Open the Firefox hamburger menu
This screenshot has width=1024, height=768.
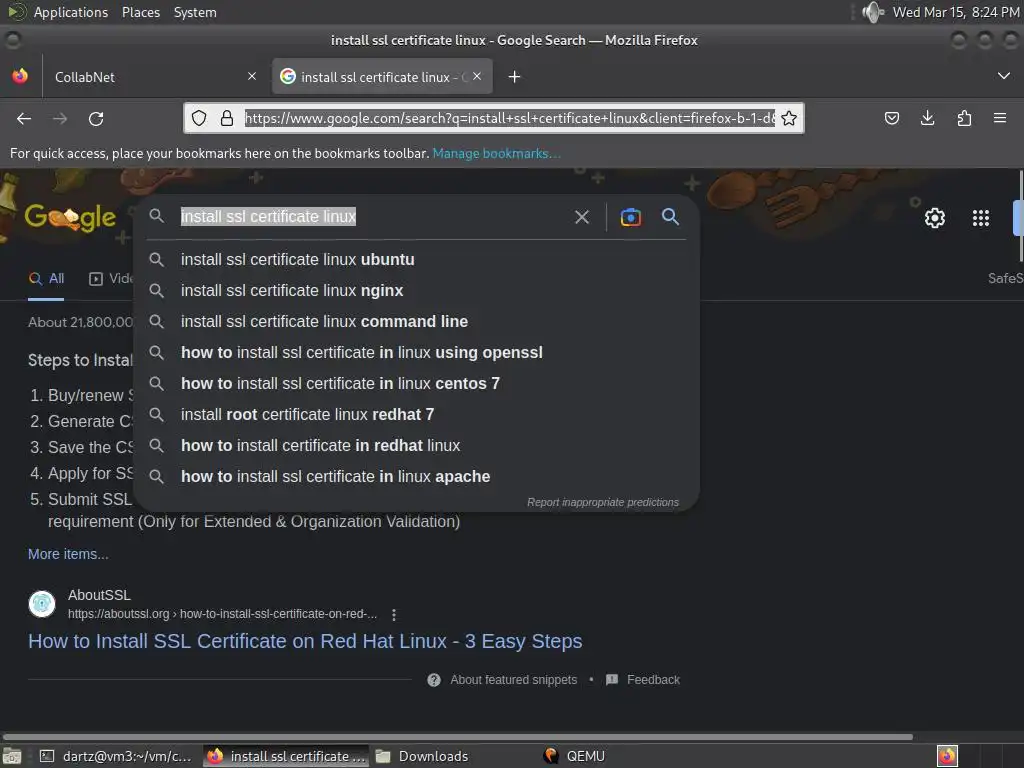(x=1000, y=118)
